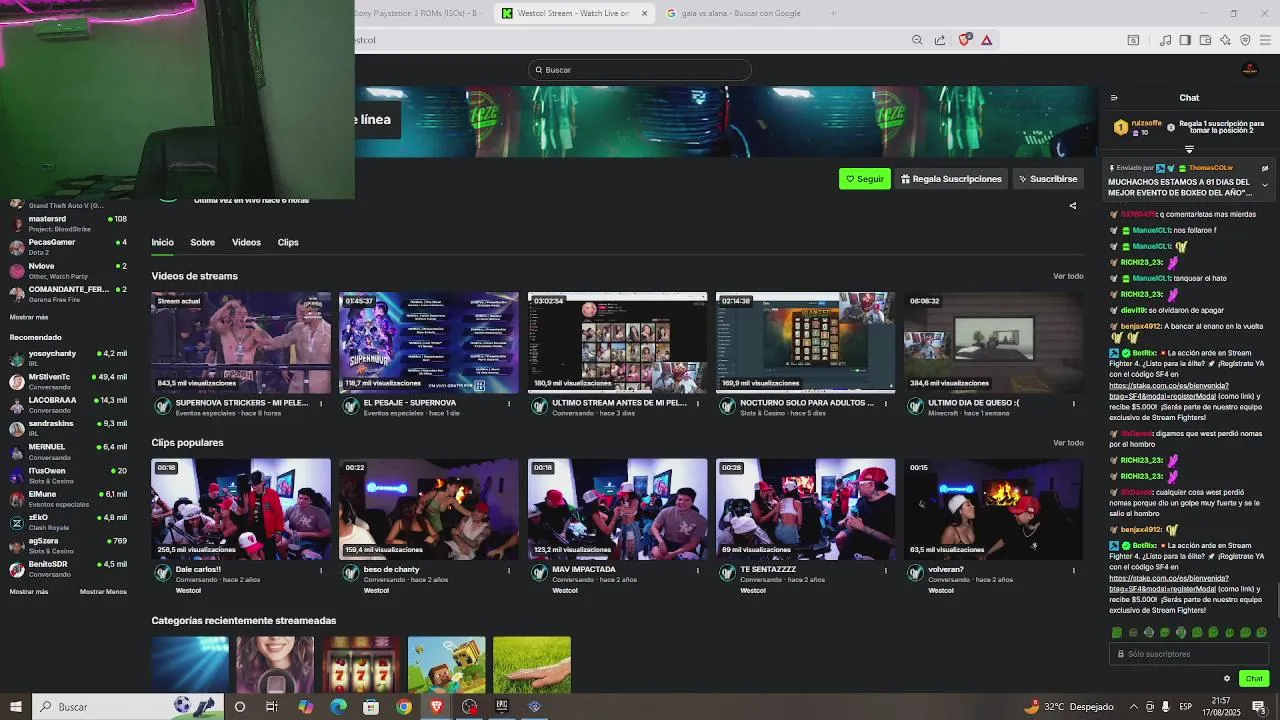Open chat settings gear icon
1280x720 pixels.
coord(1227,678)
